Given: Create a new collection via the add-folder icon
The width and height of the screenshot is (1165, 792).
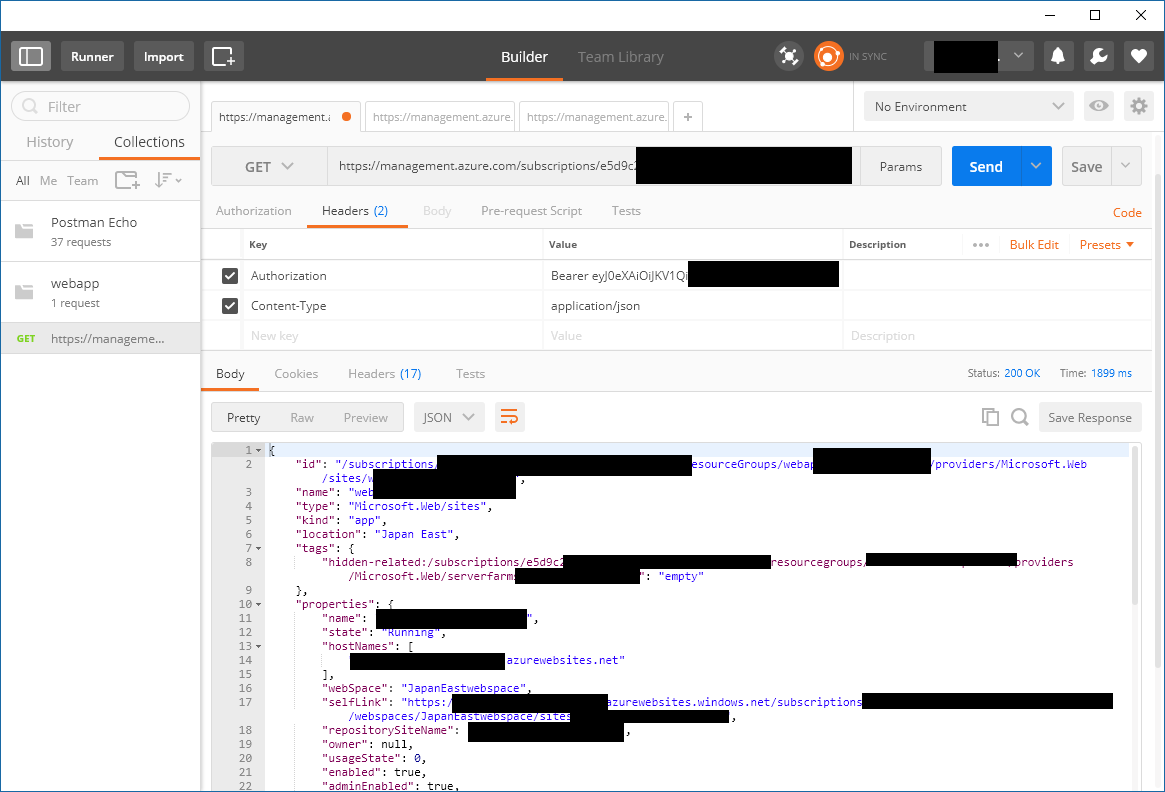Looking at the screenshot, I should (127, 180).
